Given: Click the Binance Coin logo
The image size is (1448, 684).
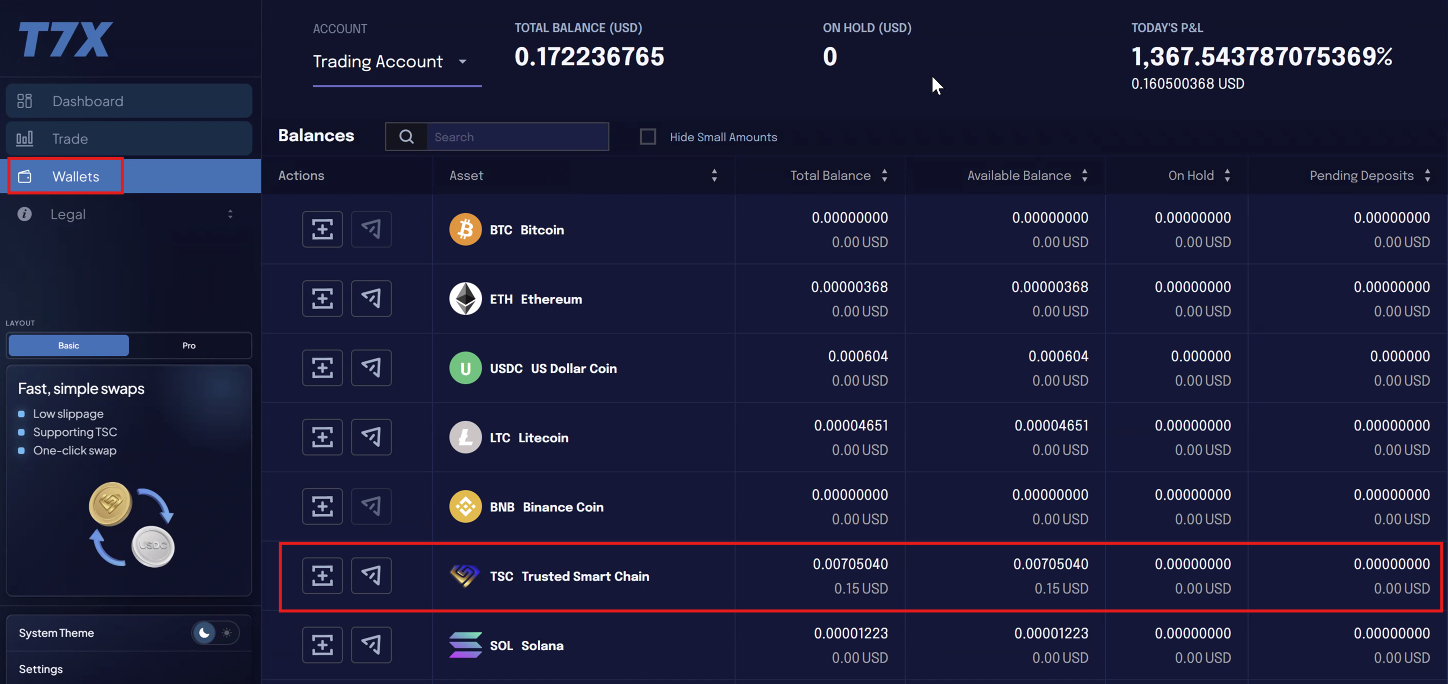Looking at the screenshot, I should 465,506.
